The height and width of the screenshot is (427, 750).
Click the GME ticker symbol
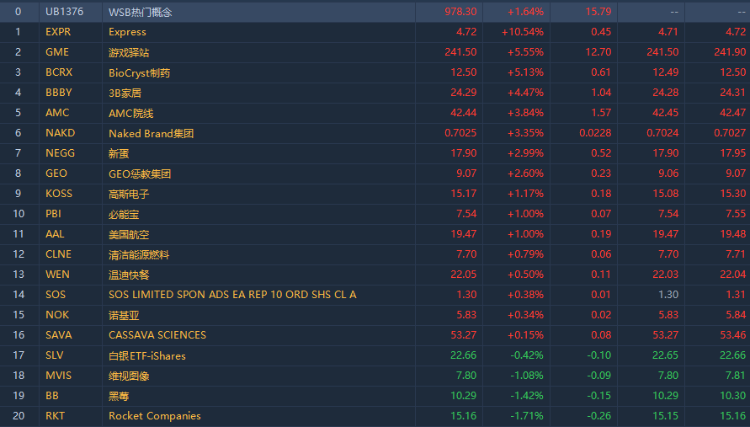(57, 52)
